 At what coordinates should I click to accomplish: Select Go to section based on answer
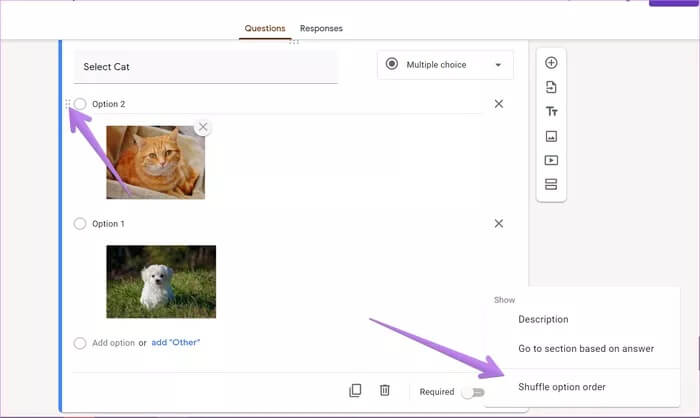585,348
